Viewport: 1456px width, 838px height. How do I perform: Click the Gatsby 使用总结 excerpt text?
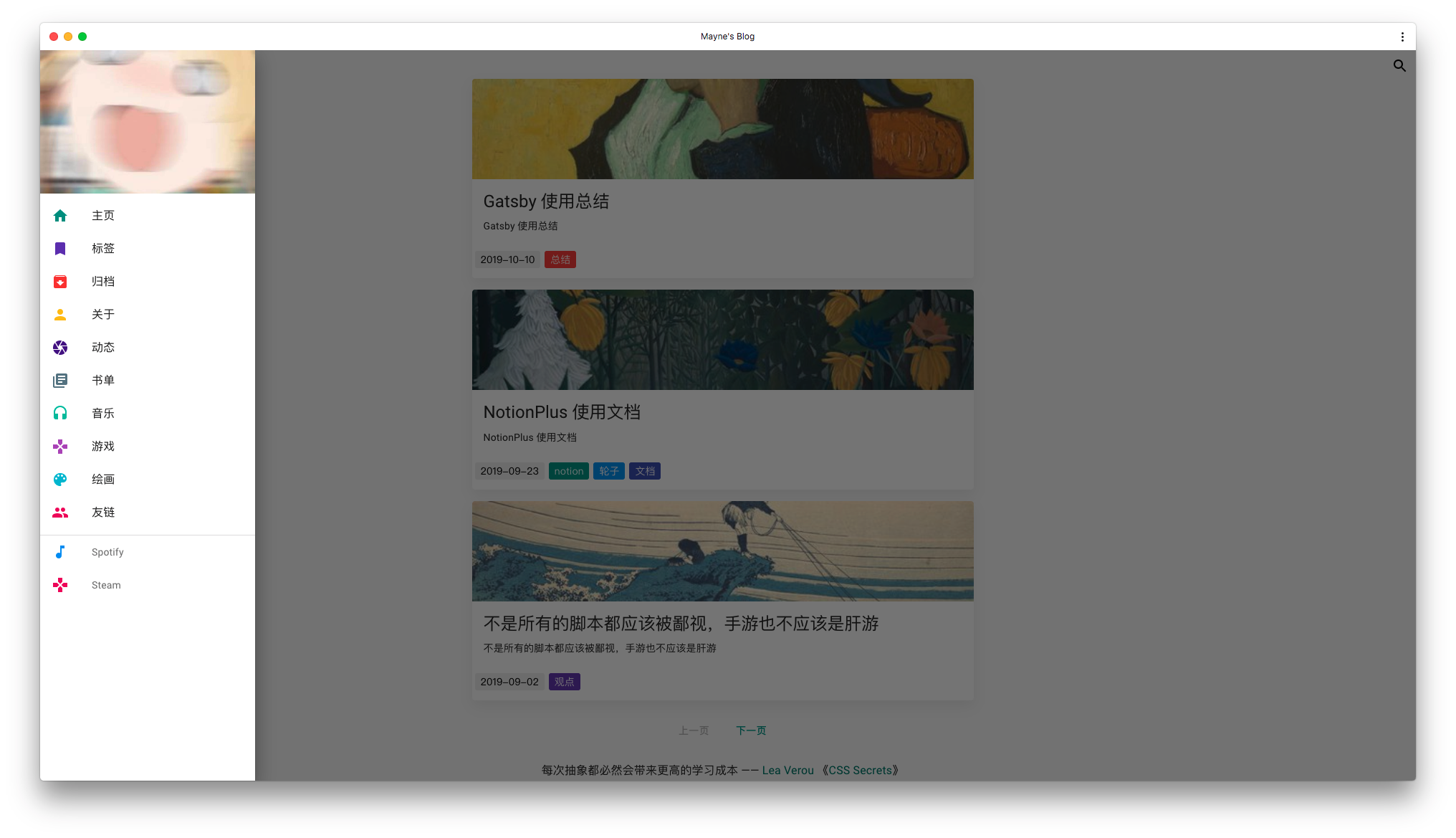click(x=520, y=227)
